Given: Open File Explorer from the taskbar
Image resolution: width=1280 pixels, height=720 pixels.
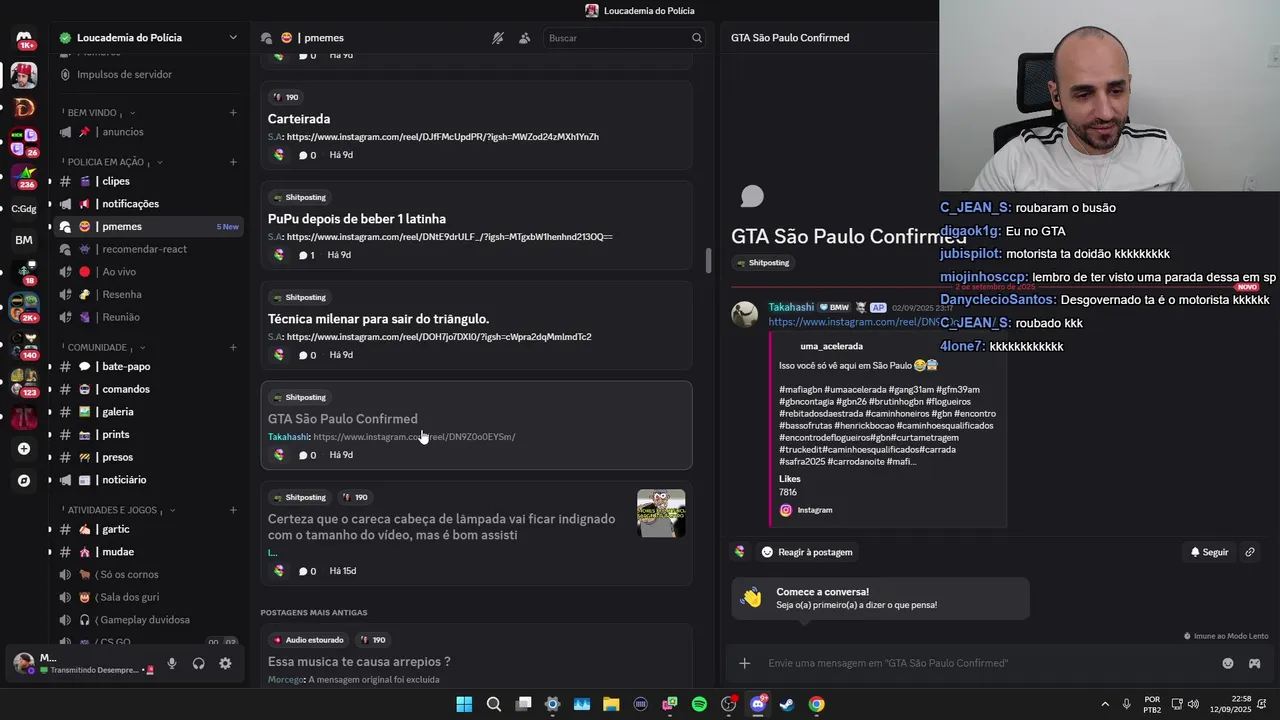Looking at the screenshot, I should tap(611, 704).
